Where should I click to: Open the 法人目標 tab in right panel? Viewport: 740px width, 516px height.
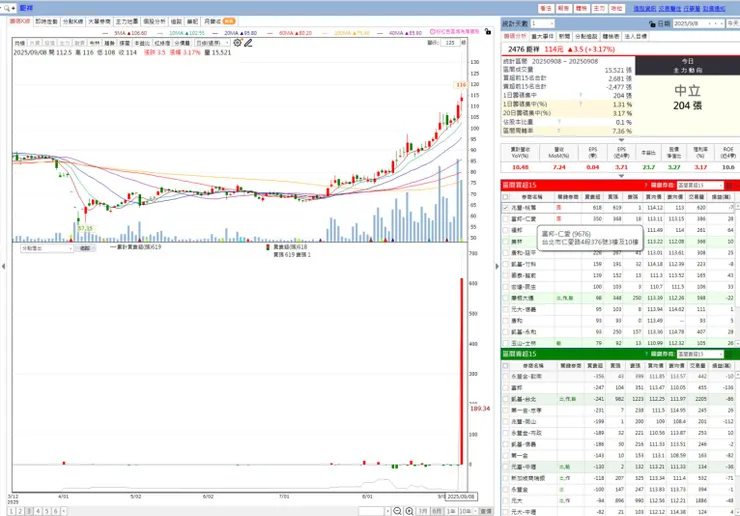coord(636,36)
